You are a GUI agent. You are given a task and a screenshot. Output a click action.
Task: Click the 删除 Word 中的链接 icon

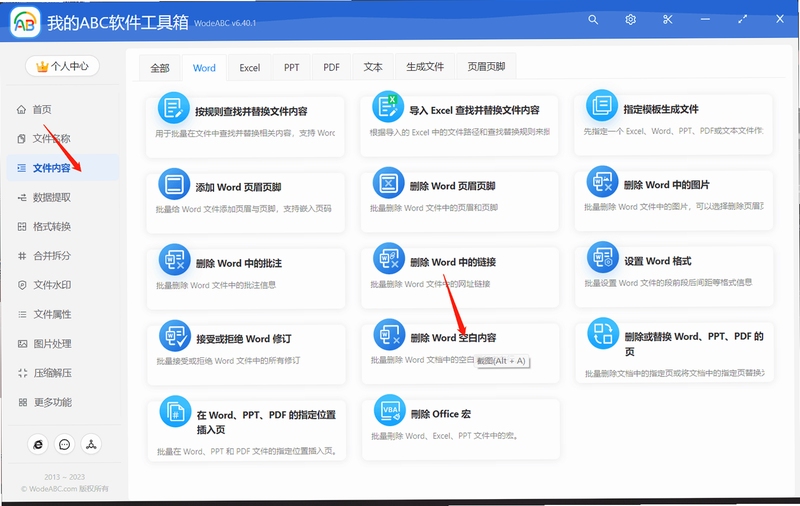point(389,258)
